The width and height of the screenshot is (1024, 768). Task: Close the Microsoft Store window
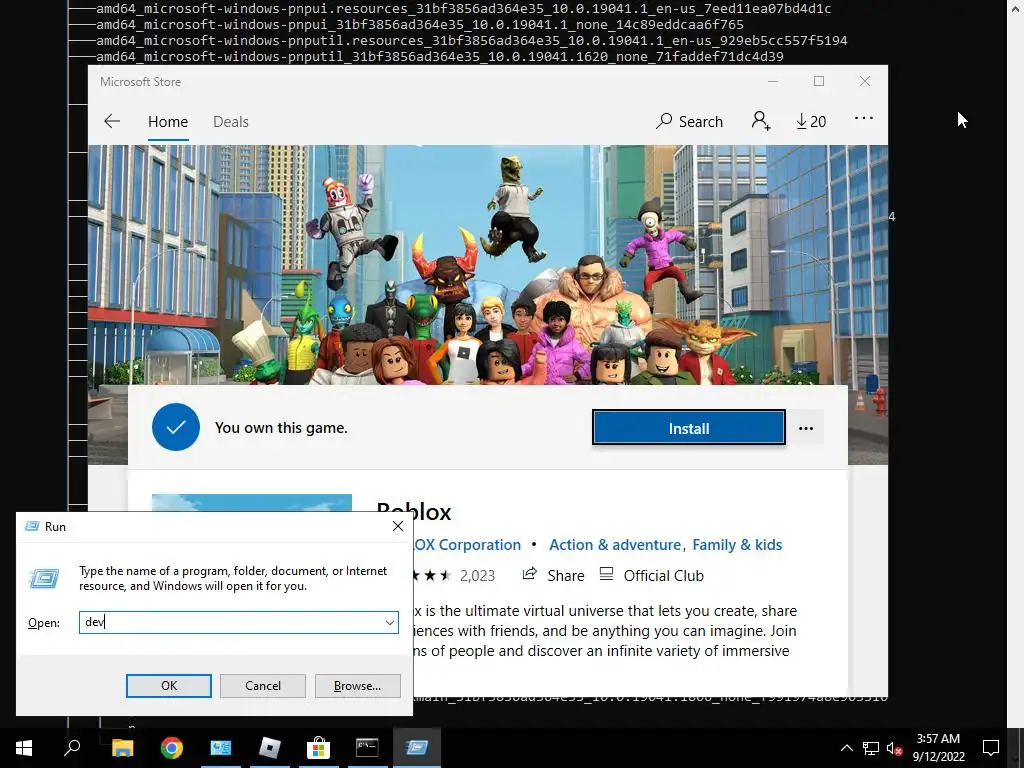(x=865, y=82)
